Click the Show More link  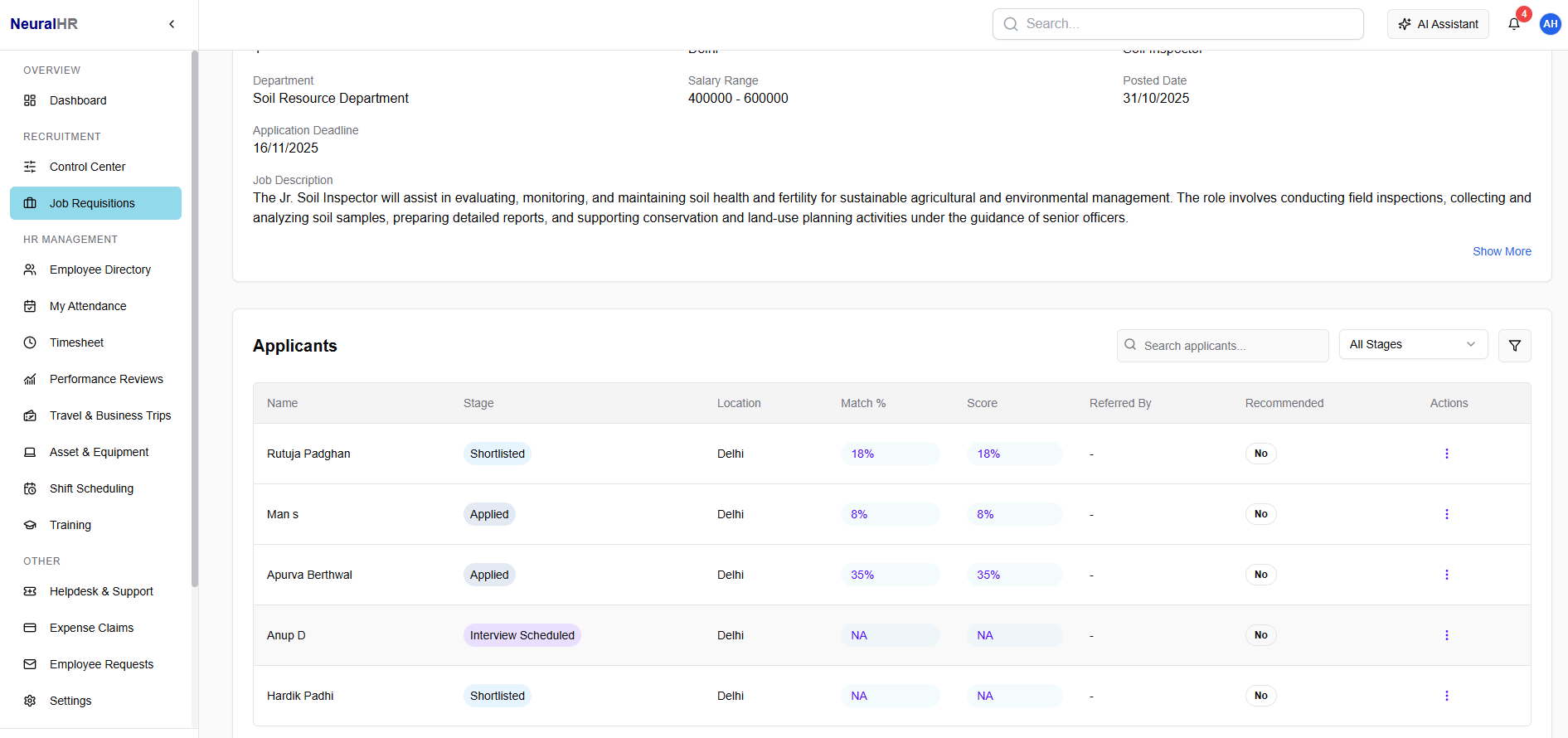[1501, 251]
